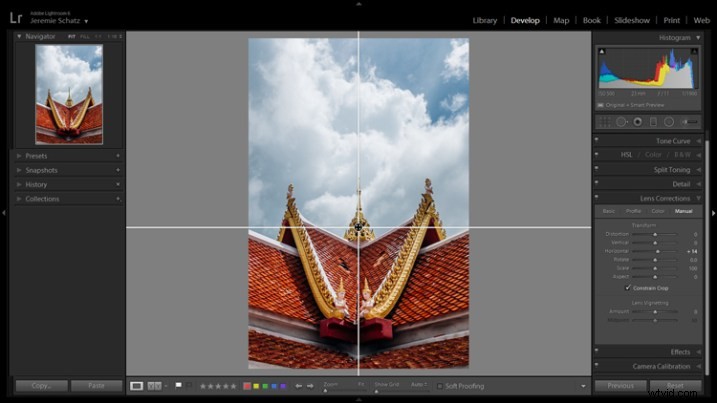The image size is (717, 403).
Task: Select the Crop Overlay tool icon
Action: [605, 122]
